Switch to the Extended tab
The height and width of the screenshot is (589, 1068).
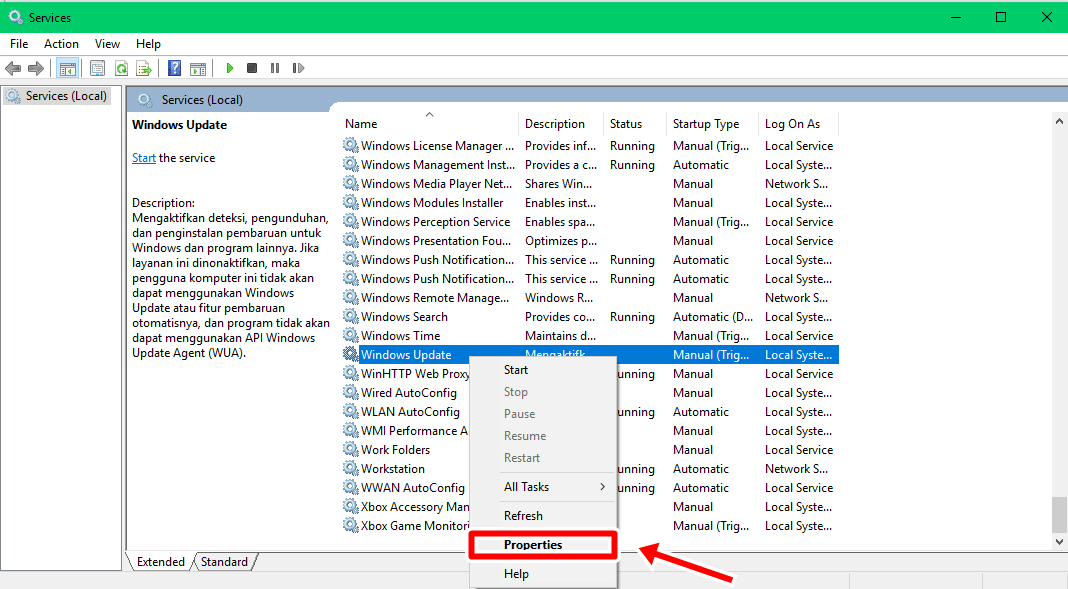[x=161, y=562]
